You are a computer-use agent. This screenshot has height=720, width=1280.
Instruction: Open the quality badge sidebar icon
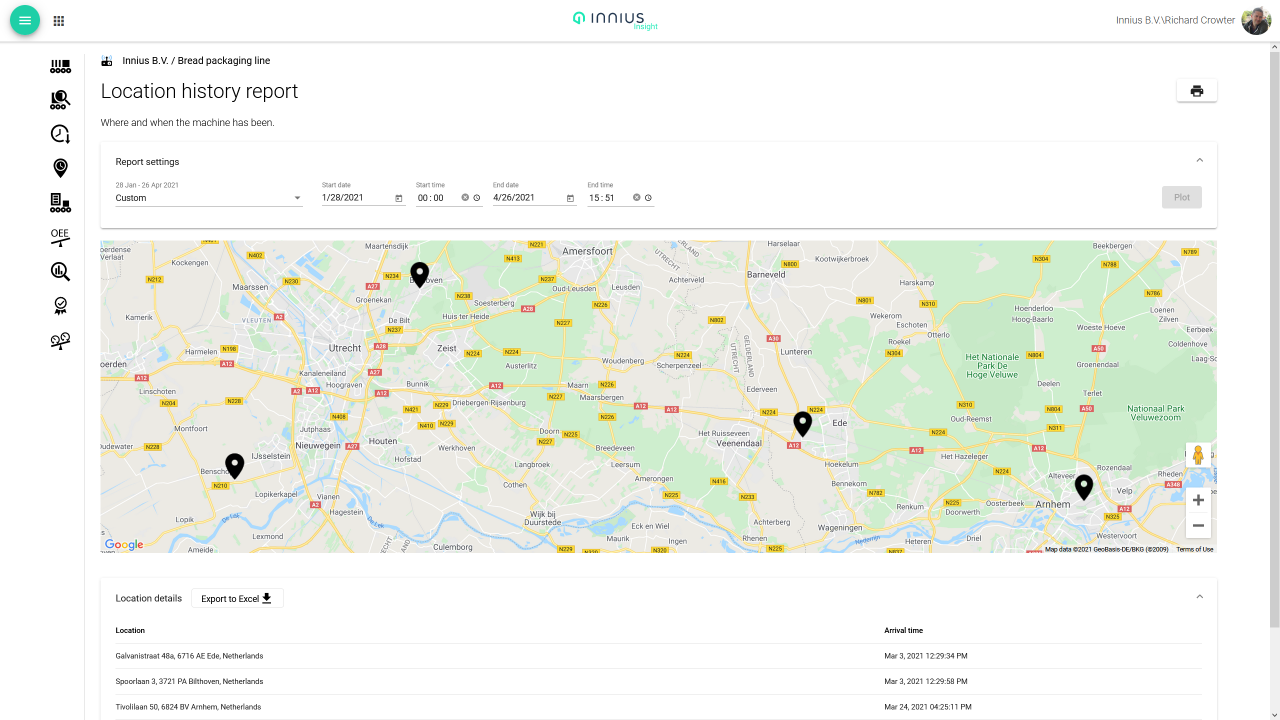[x=60, y=306]
